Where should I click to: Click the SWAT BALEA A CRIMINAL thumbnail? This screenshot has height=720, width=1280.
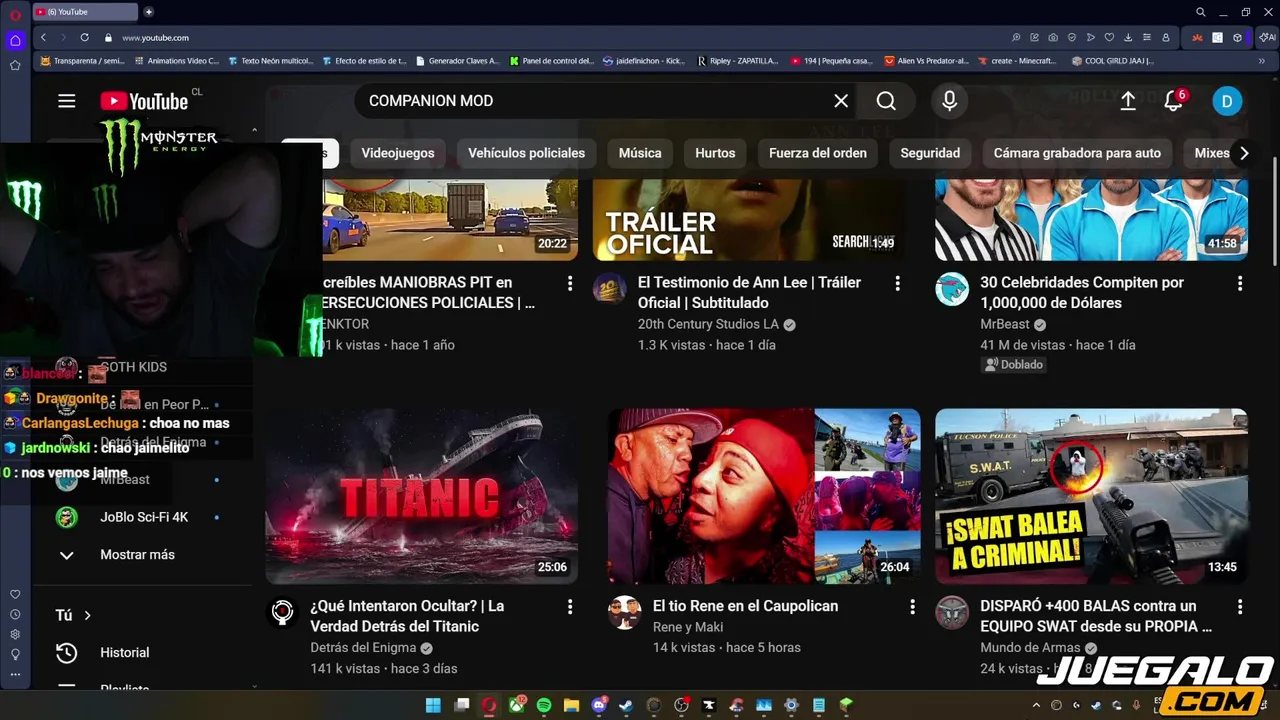(1091, 496)
